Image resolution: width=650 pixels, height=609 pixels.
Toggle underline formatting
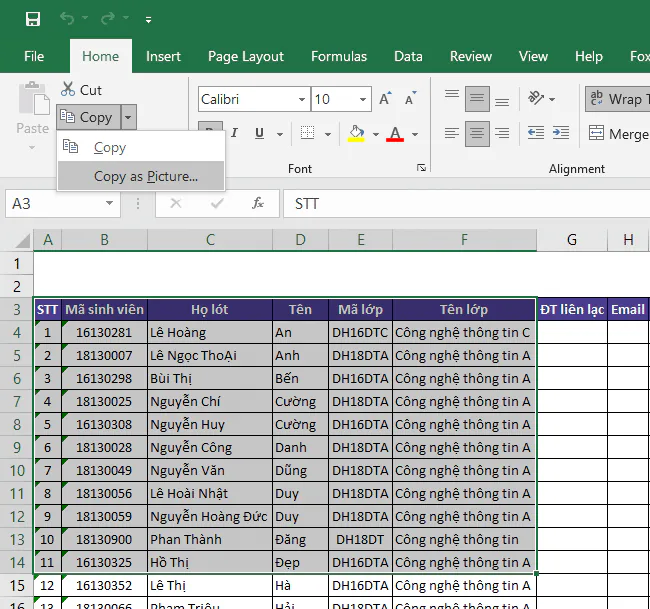260,133
